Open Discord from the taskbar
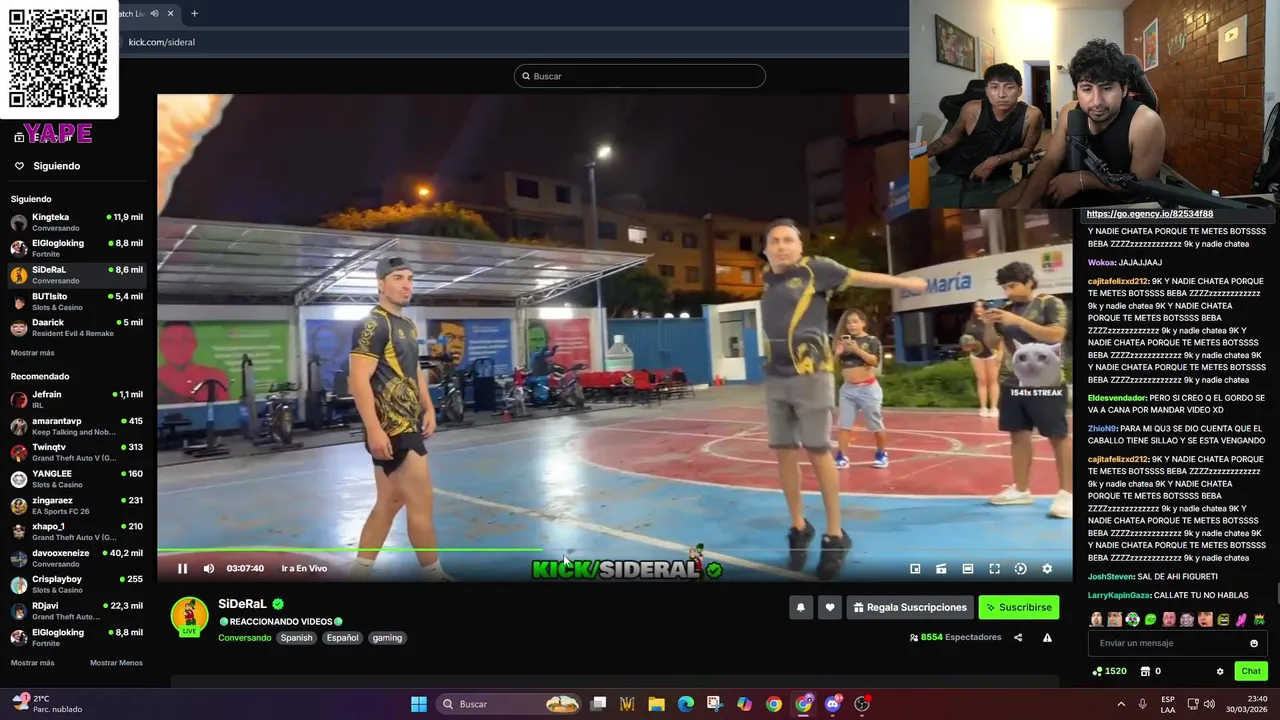This screenshot has width=1280, height=720. [x=833, y=704]
